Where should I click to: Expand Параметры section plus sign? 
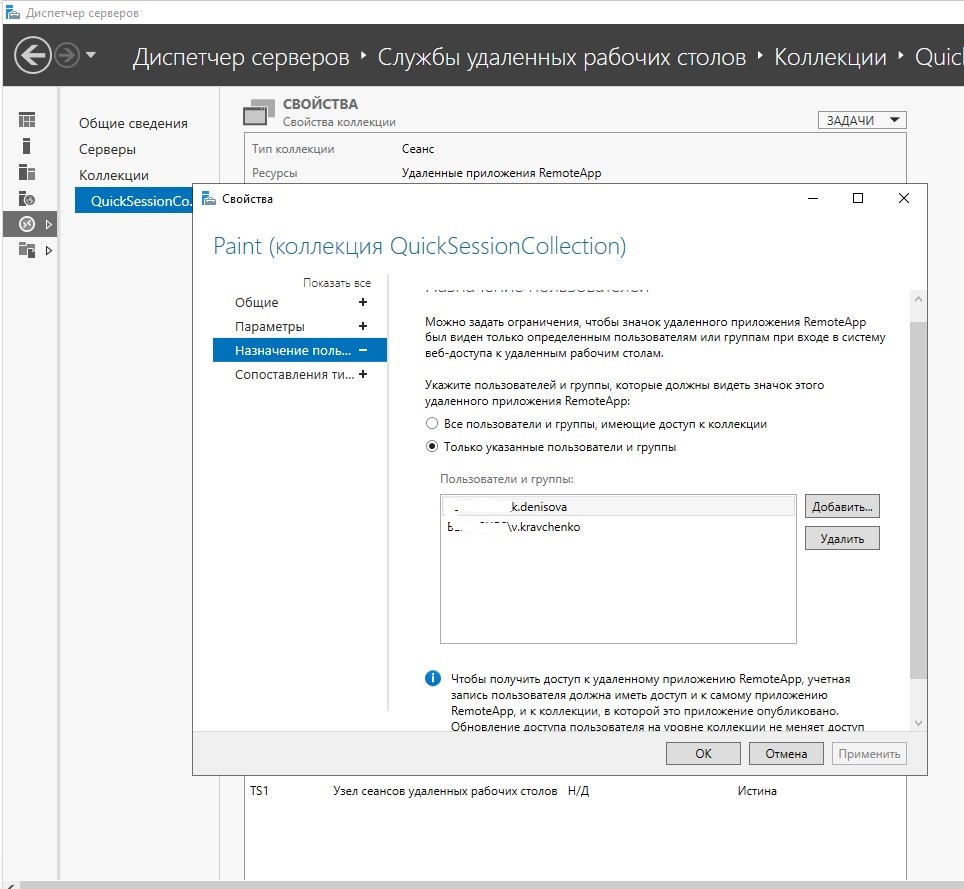click(x=363, y=326)
